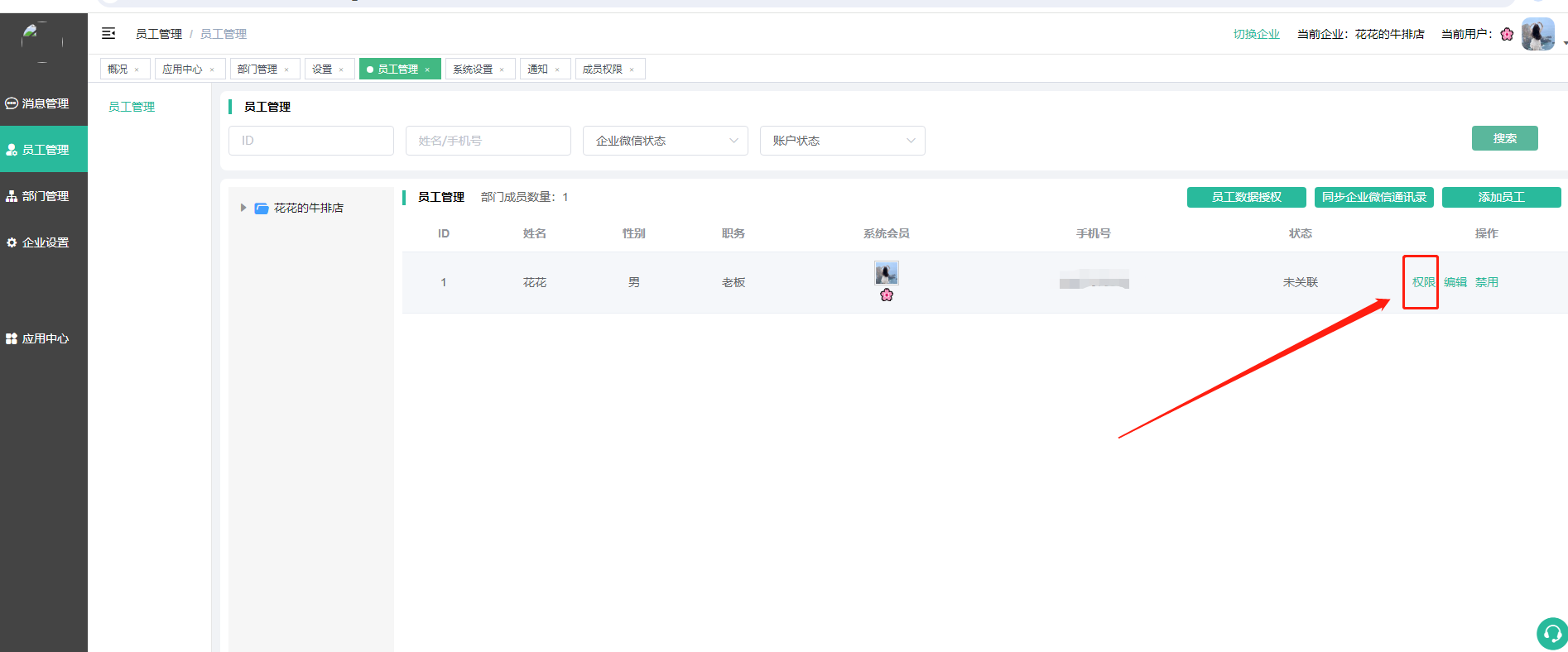Image resolution: width=1568 pixels, height=652 pixels.
Task: Click the 权限 link for employee 花花
Action: click(x=1422, y=282)
